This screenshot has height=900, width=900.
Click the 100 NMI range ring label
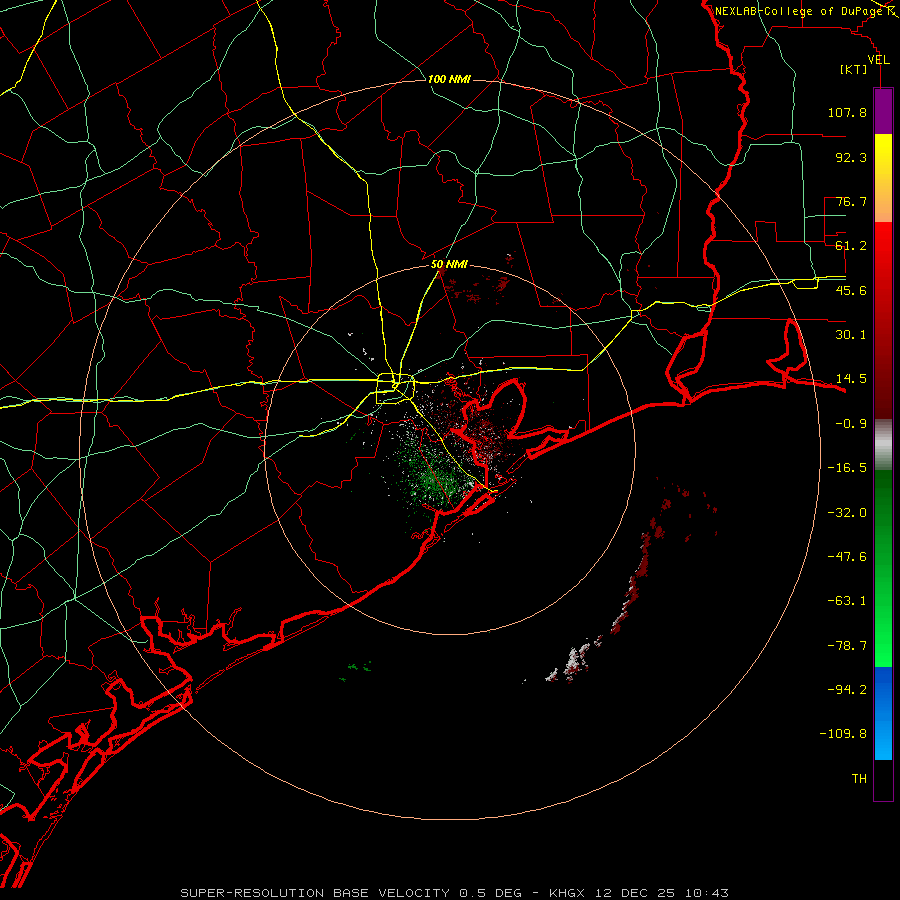click(x=449, y=79)
